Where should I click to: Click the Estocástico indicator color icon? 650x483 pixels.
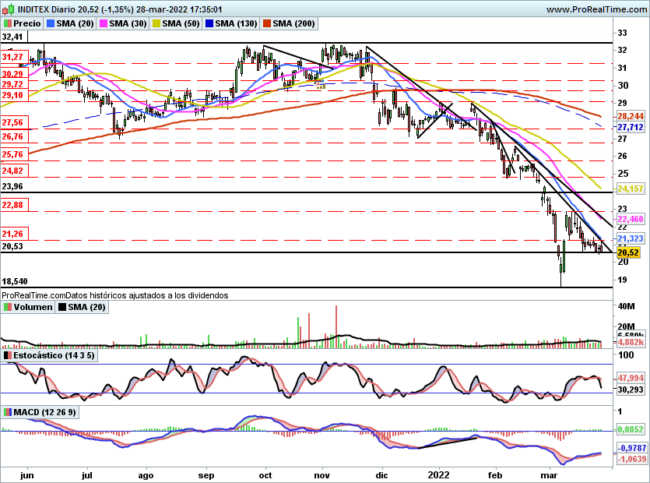pyautogui.click(x=8, y=356)
